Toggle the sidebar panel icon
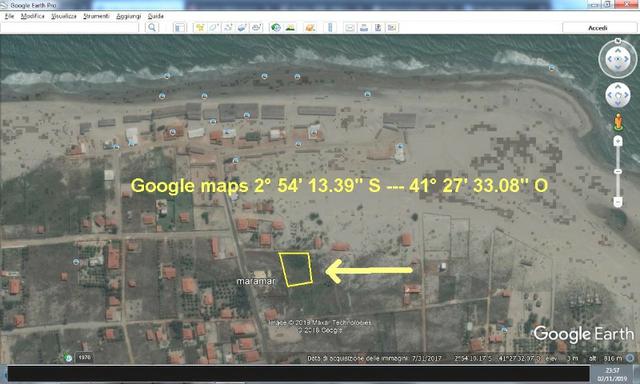640x384 pixels. point(179,27)
